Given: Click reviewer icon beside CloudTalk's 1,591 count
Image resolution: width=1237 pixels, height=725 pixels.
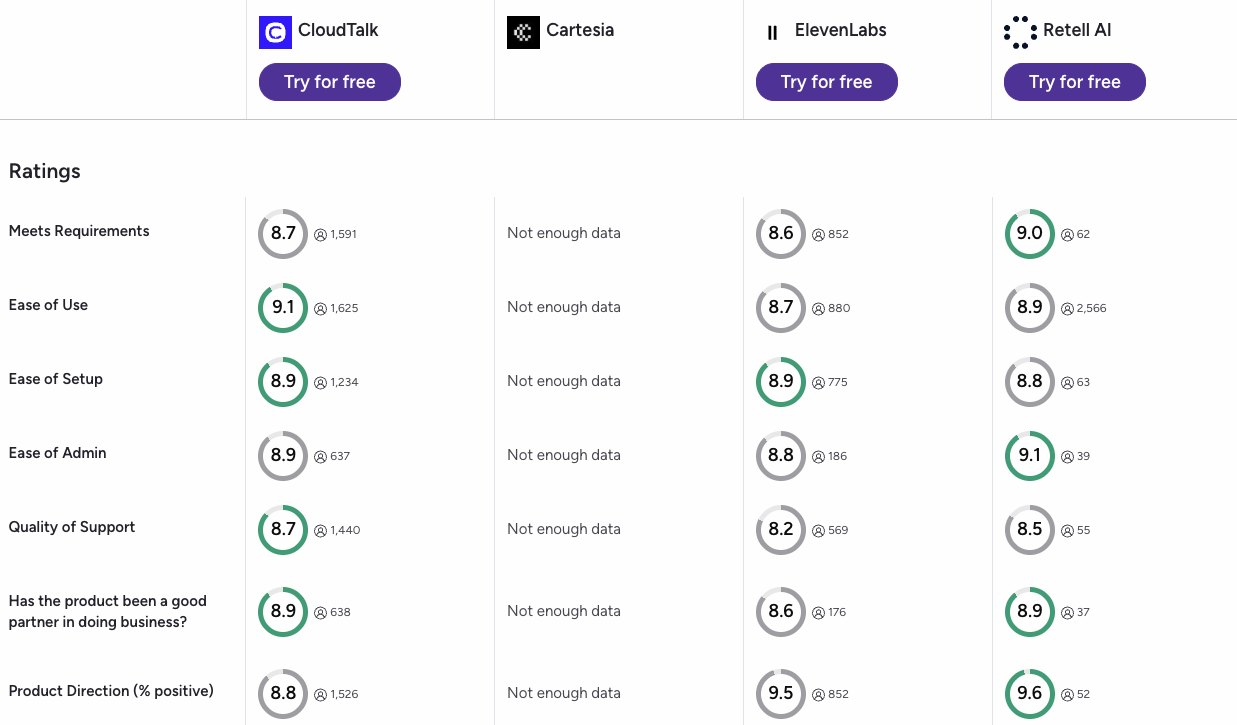Looking at the screenshot, I should [x=321, y=235].
